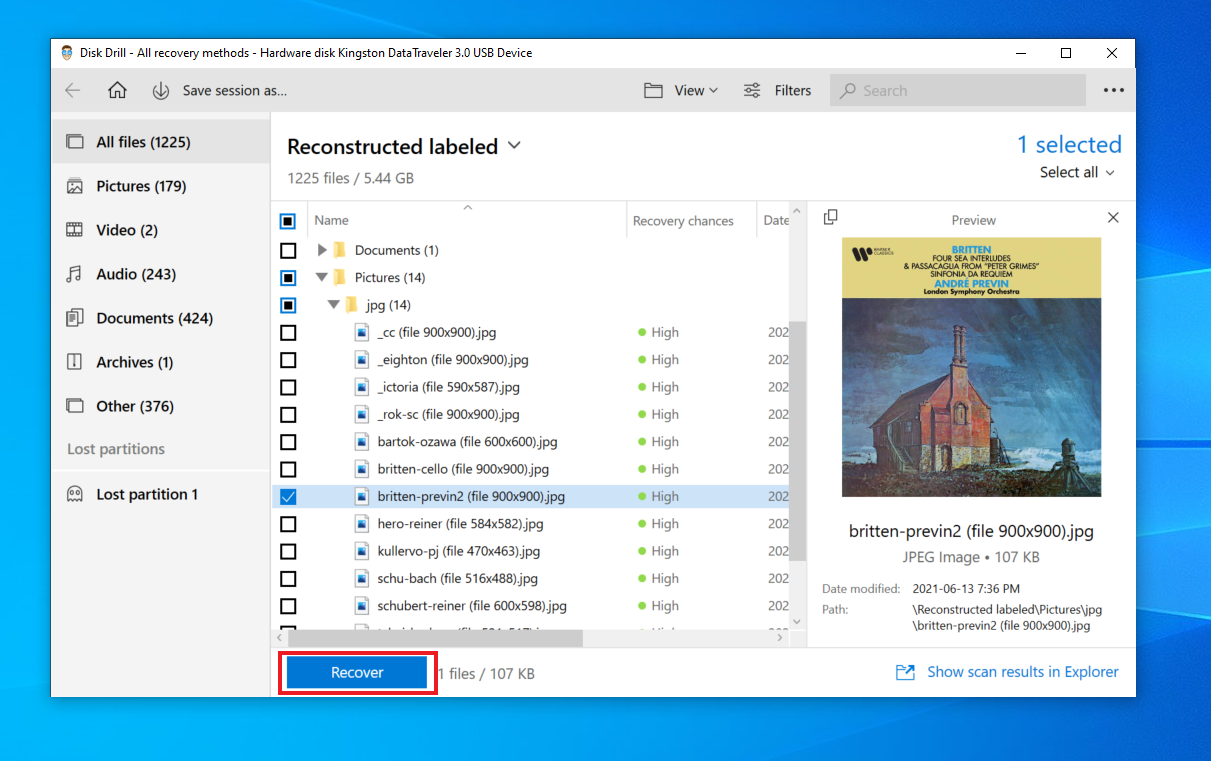Toggle the Pictures (14) folder checkbox
Screen dimensions: 1211x761
pos(288,277)
